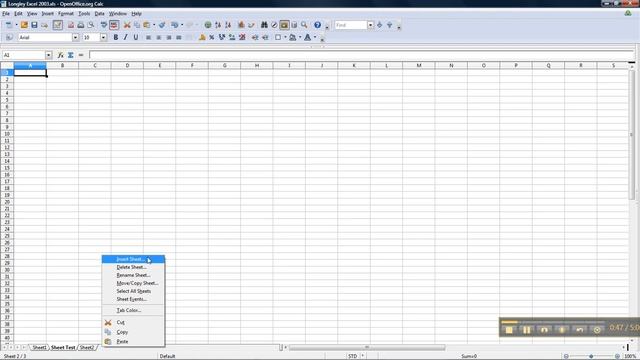Click the Sum sigma icon
The image size is (640, 360).
tap(71, 55)
